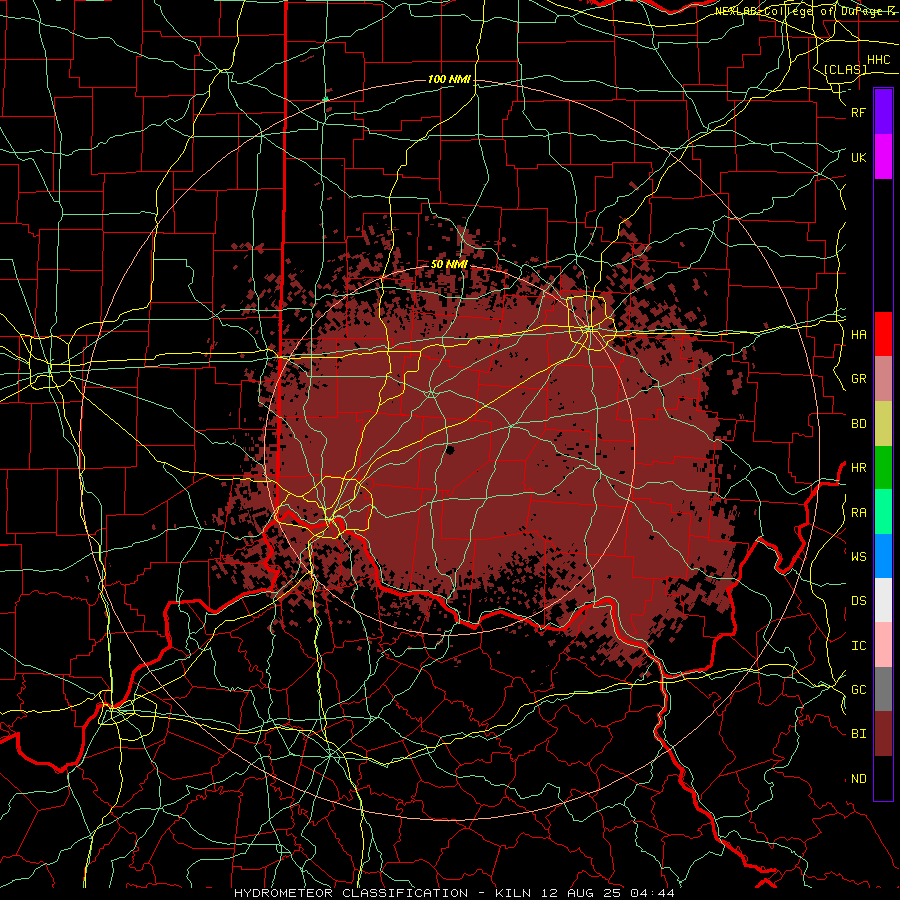The height and width of the screenshot is (900, 900).
Task: Click the "UK" legend label
Action: [x=858, y=157]
